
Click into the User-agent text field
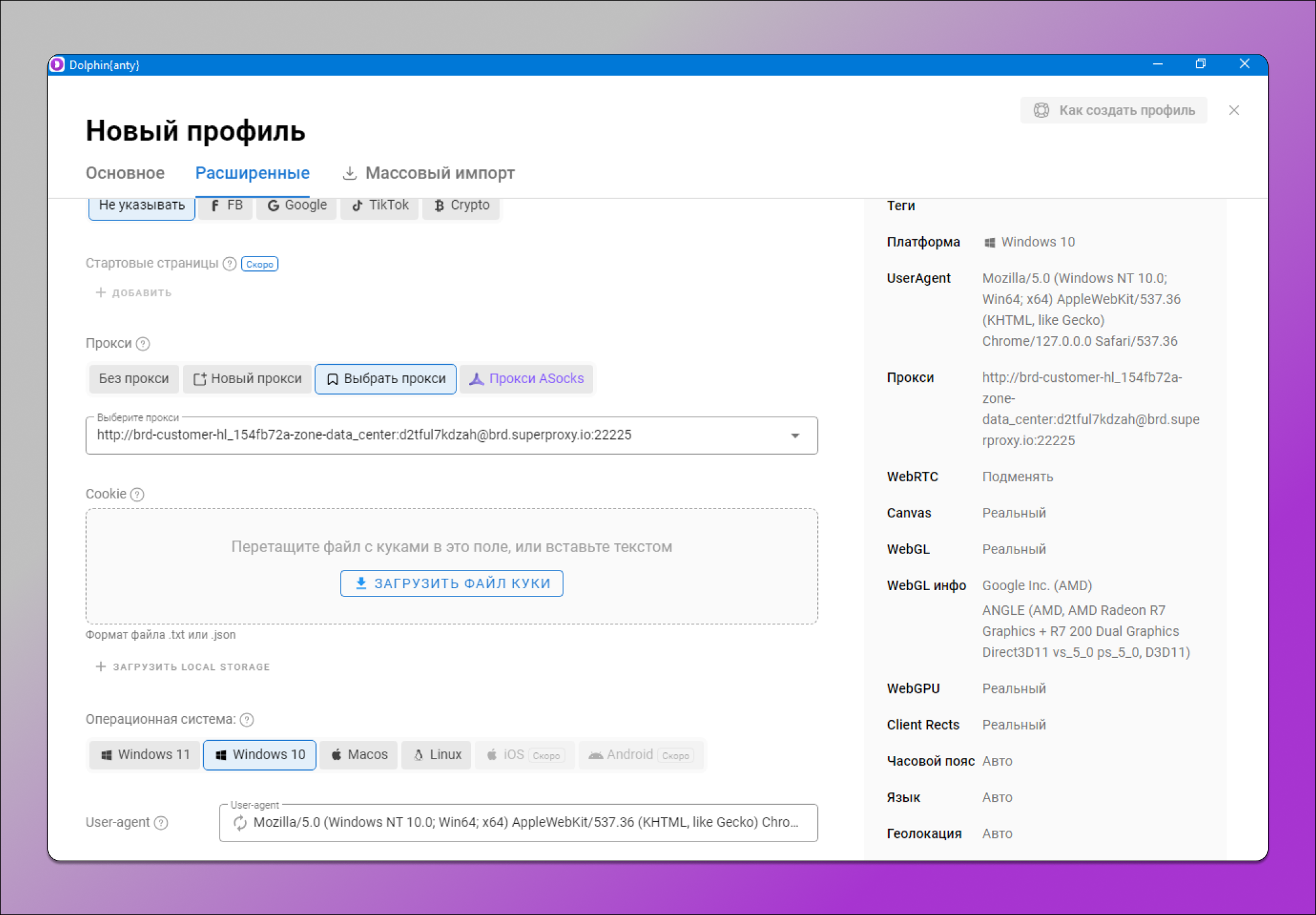525,823
